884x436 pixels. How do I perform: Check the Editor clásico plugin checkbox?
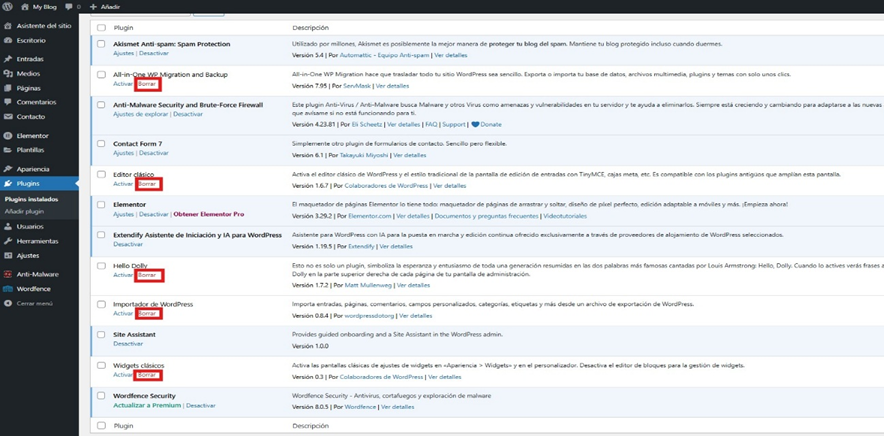click(x=101, y=174)
